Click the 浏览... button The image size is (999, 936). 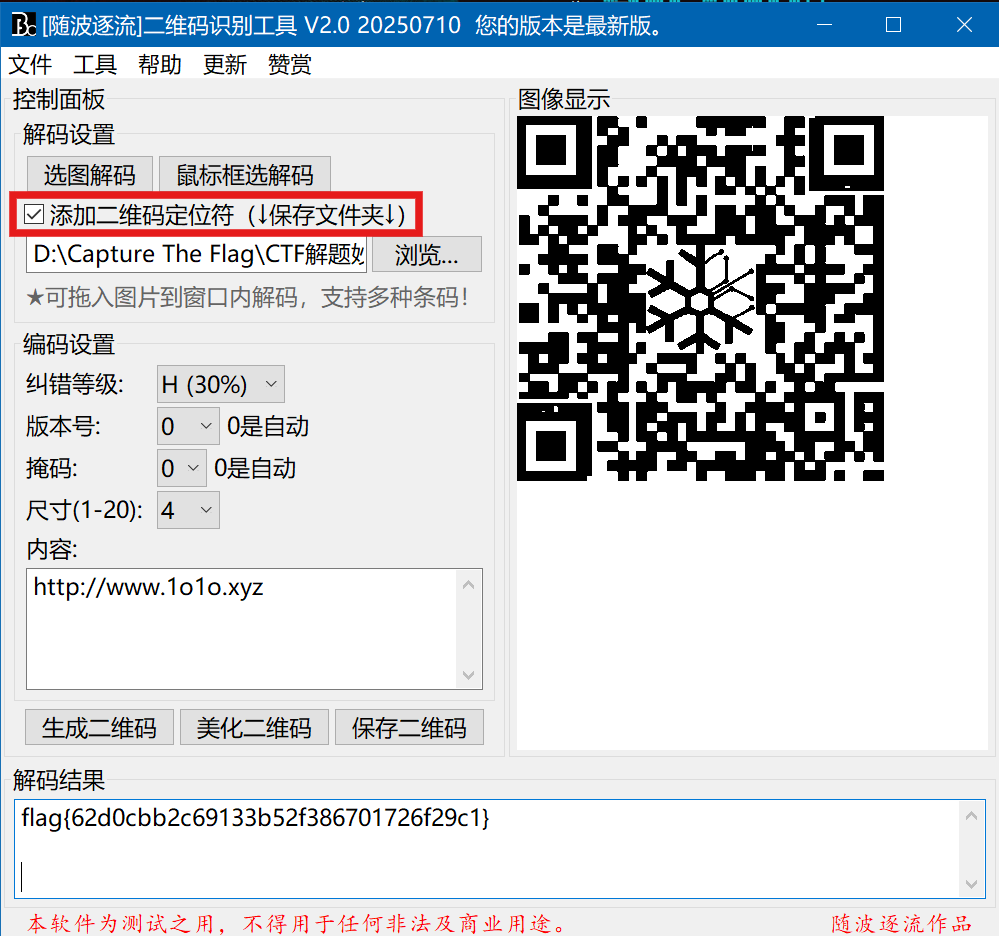click(427, 254)
